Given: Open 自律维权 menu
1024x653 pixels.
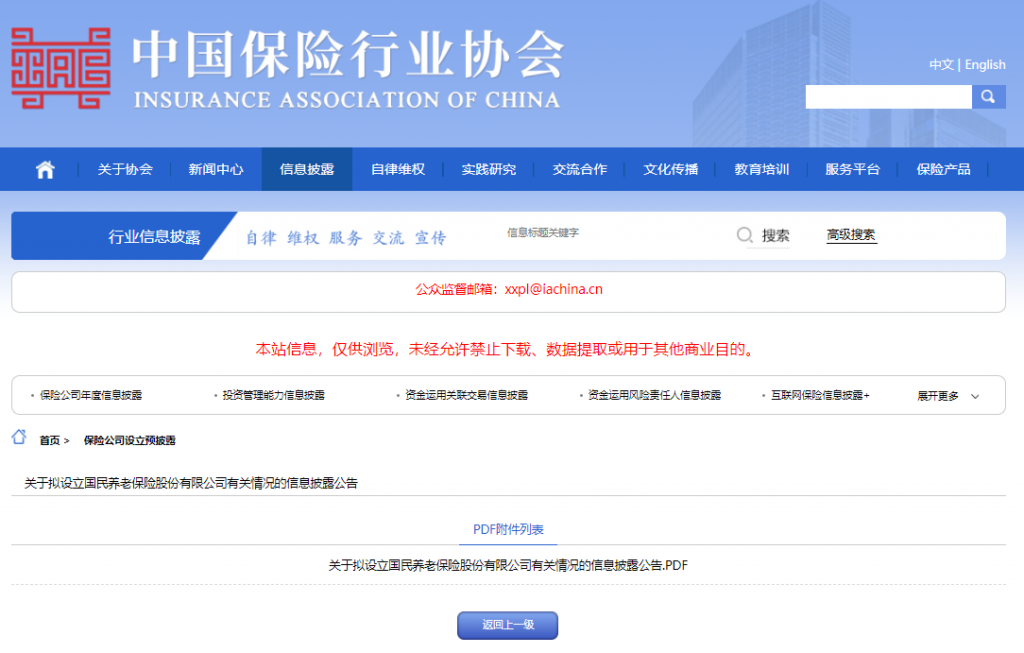Looking at the screenshot, I should (398, 170).
